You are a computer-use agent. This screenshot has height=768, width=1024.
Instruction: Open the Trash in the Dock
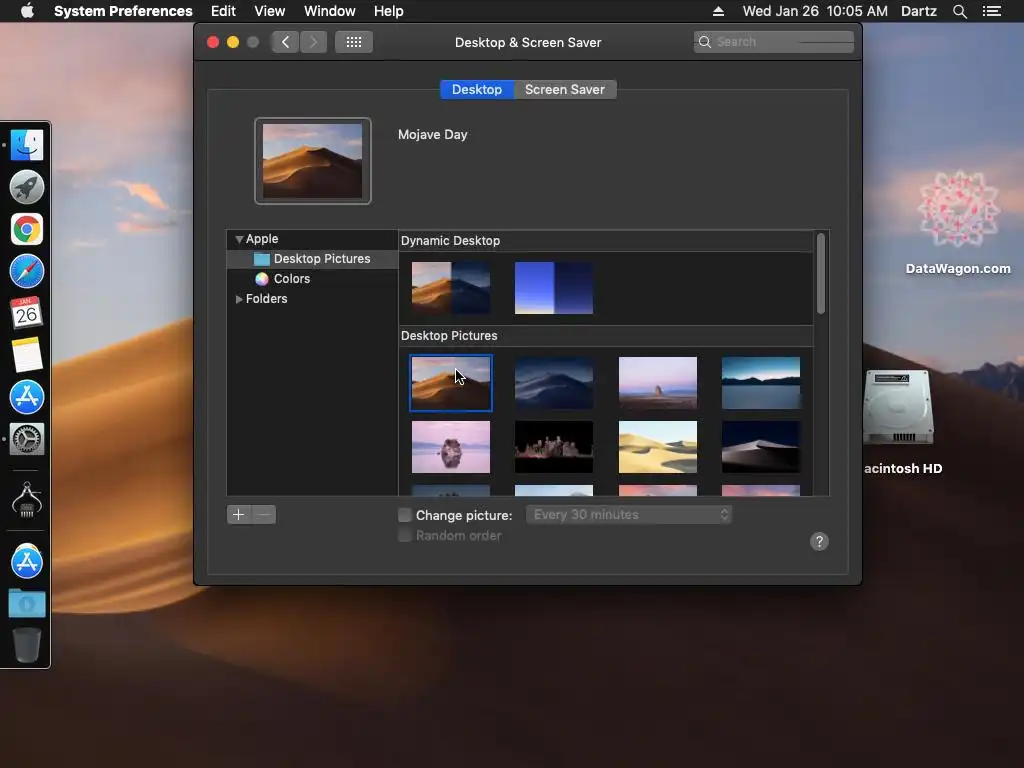[27, 645]
